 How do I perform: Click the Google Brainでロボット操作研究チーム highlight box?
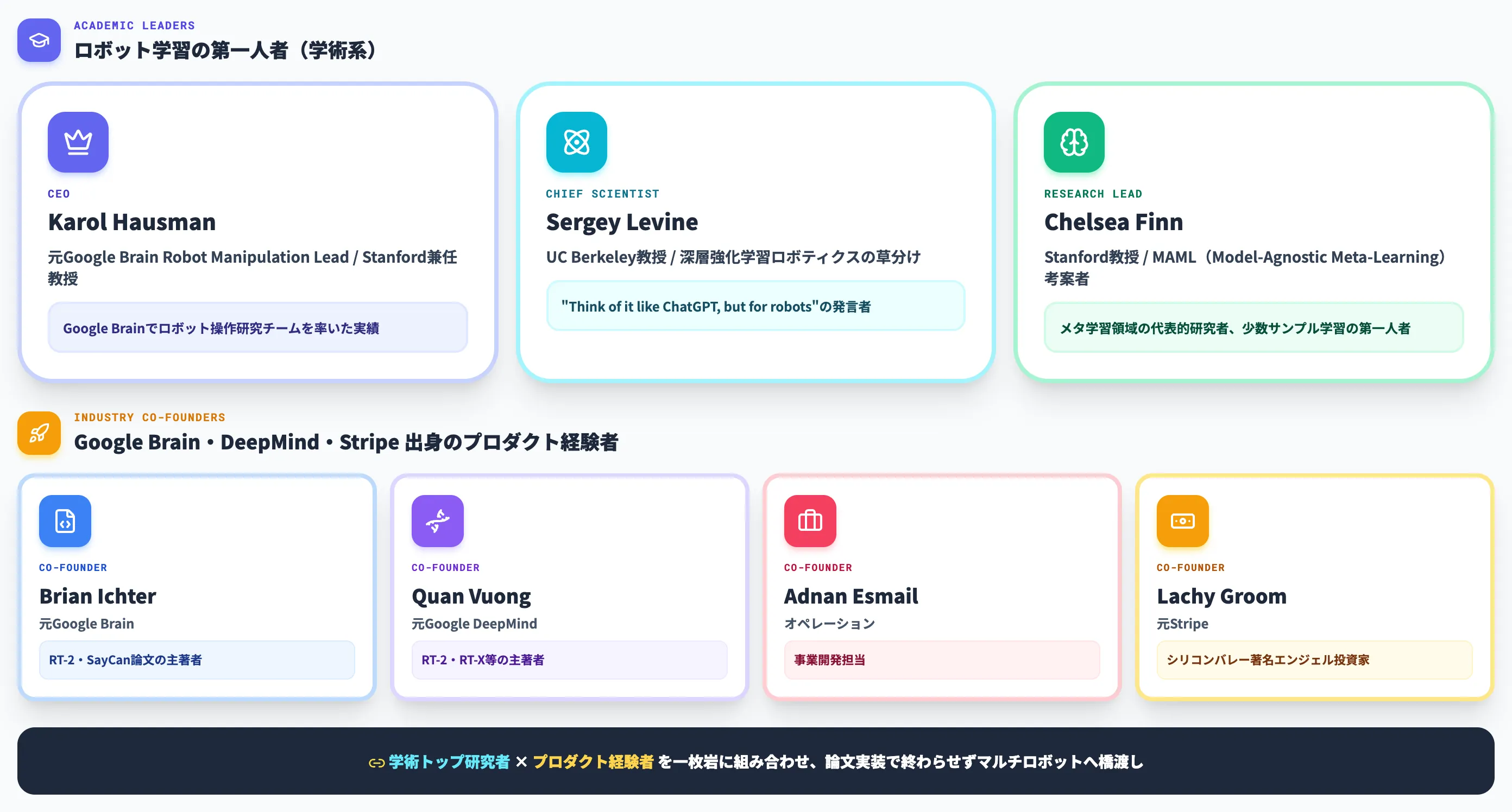257,327
